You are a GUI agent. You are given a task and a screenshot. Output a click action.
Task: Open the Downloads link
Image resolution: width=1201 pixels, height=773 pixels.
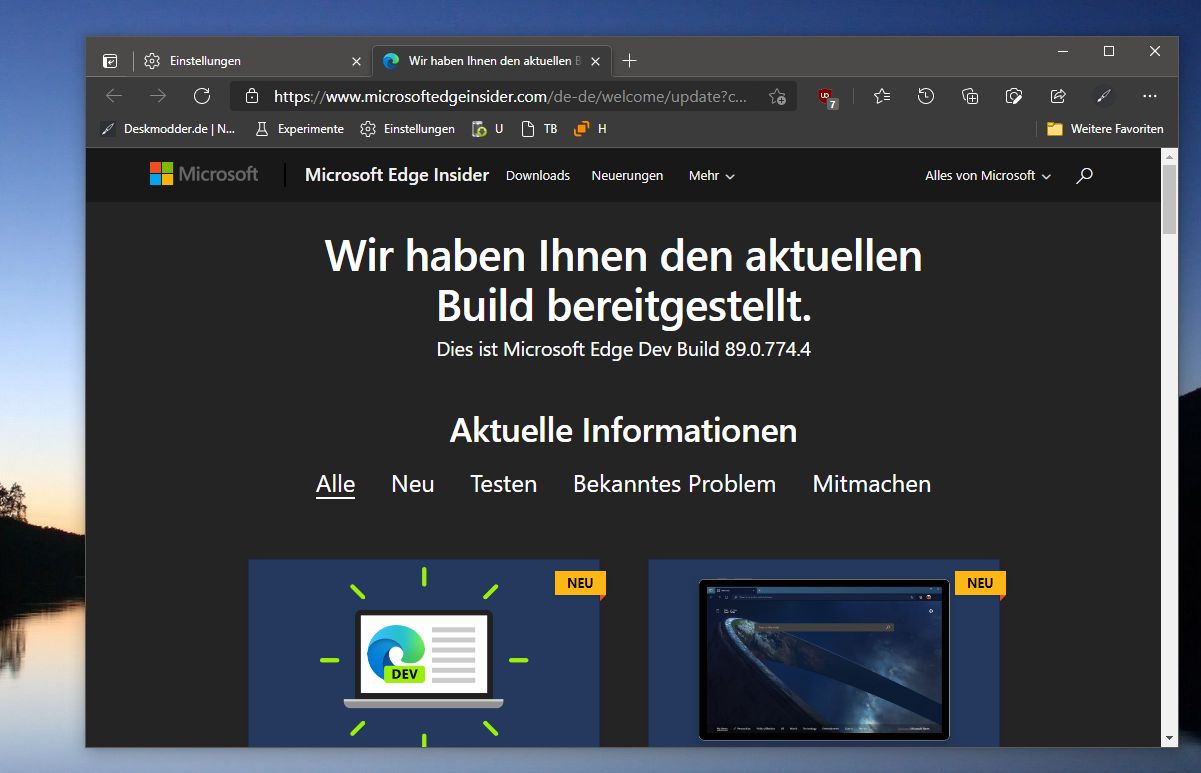(x=537, y=175)
